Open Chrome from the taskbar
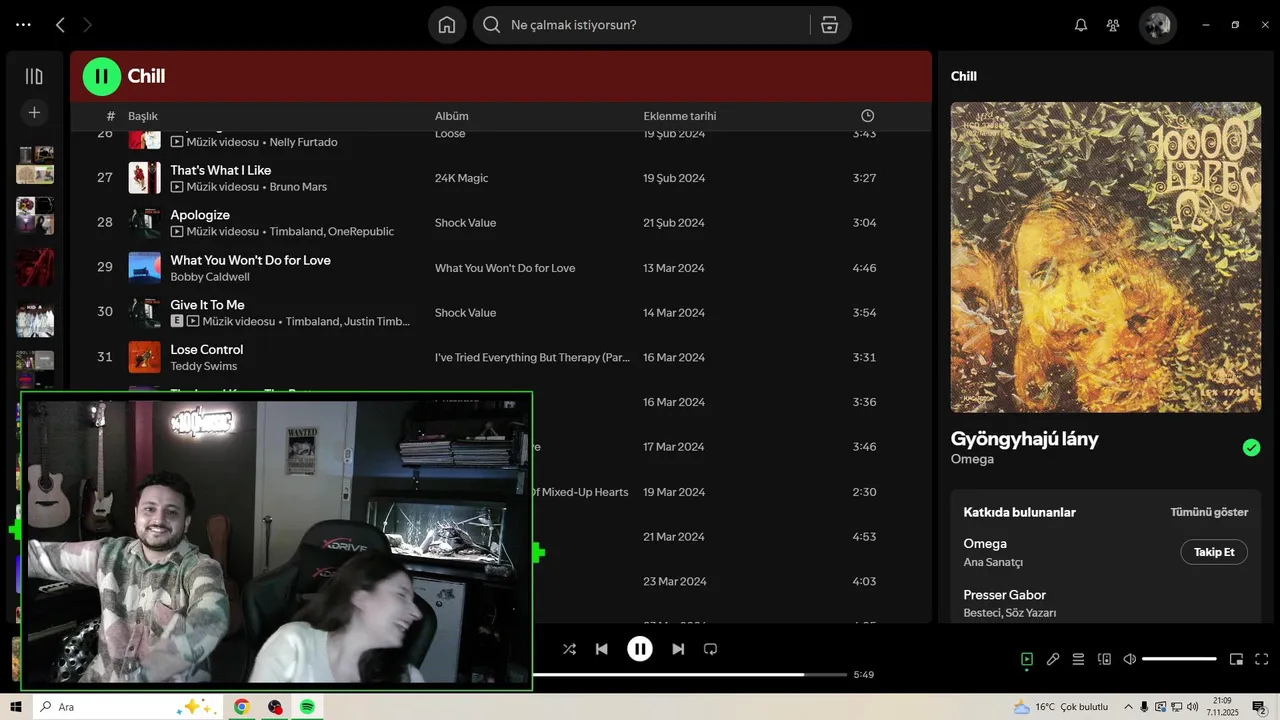The width and height of the screenshot is (1280, 720). point(241,707)
